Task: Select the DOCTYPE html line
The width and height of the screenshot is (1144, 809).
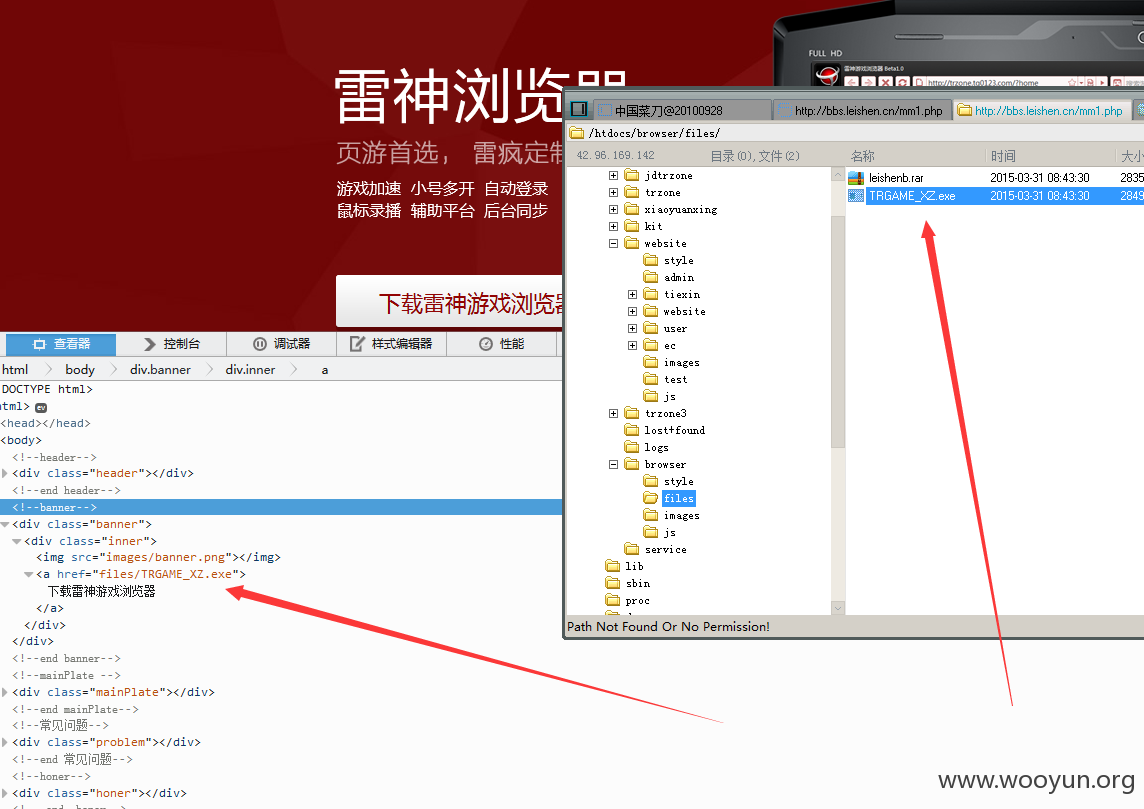Action: [x=47, y=390]
